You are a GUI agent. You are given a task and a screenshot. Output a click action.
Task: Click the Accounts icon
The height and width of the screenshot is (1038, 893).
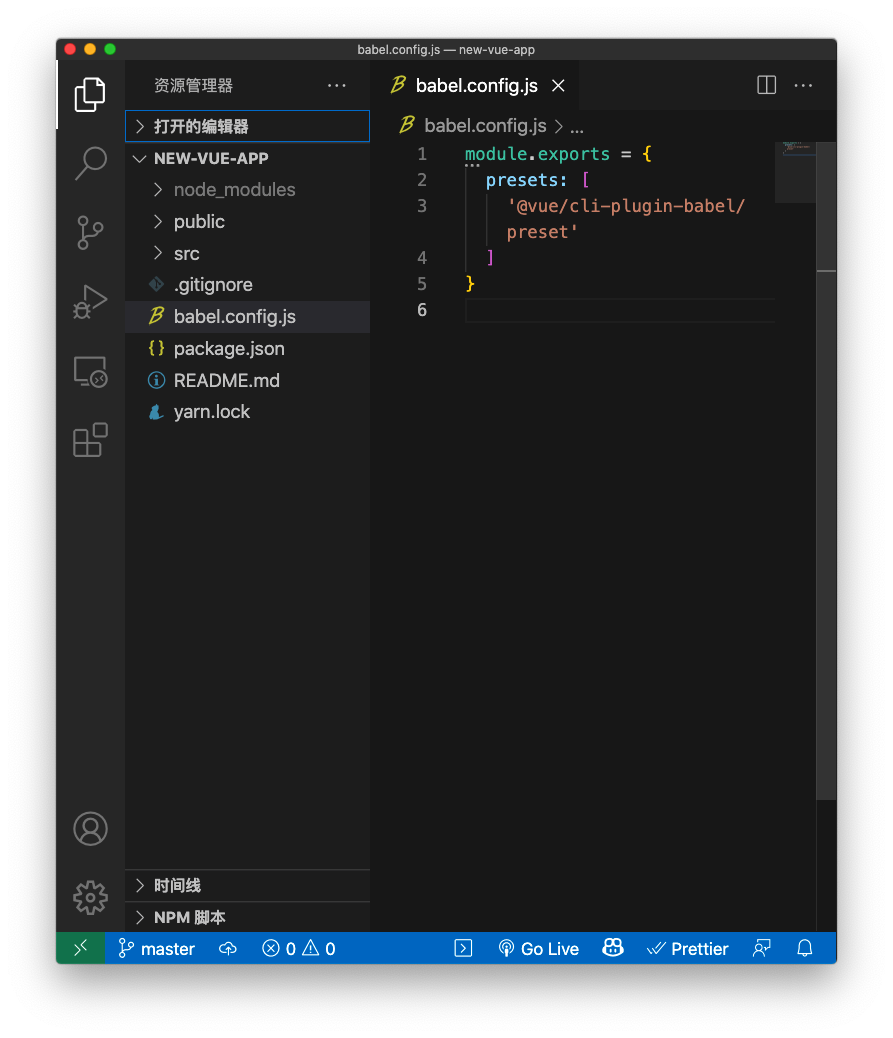click(90, 829)
